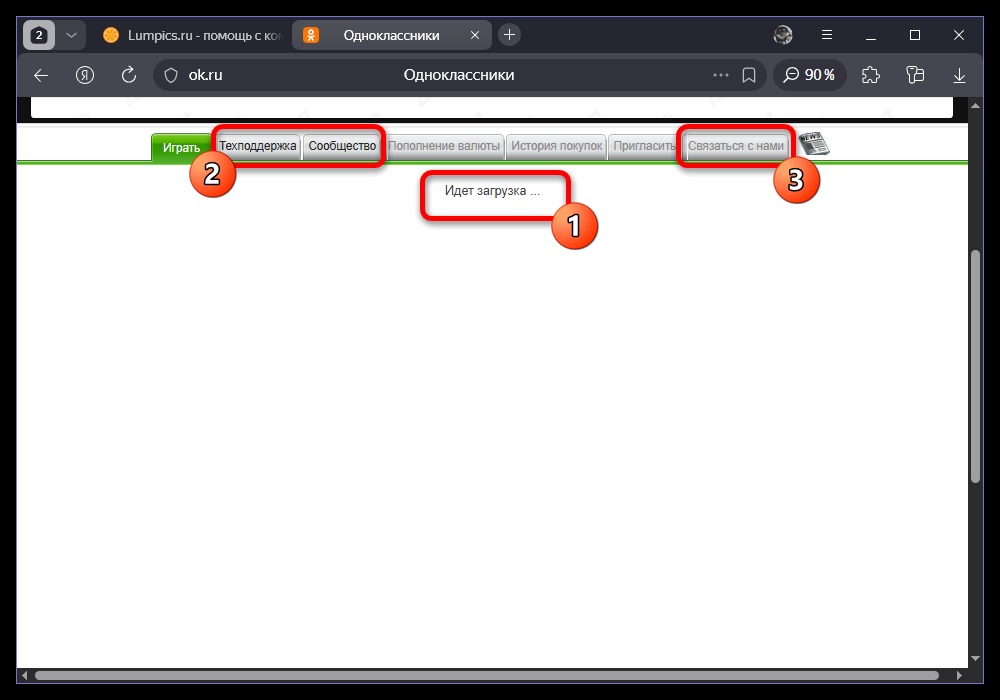Image resolution: width=1000 pixels, height=700 pixels.
Task: Maximize the browser window
Action: (915, 35)
